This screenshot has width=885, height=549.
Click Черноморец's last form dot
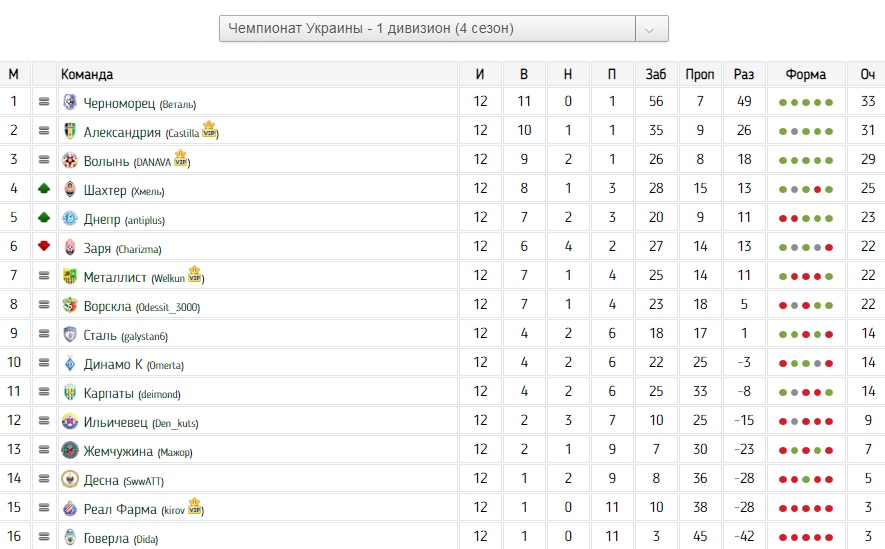830,103
